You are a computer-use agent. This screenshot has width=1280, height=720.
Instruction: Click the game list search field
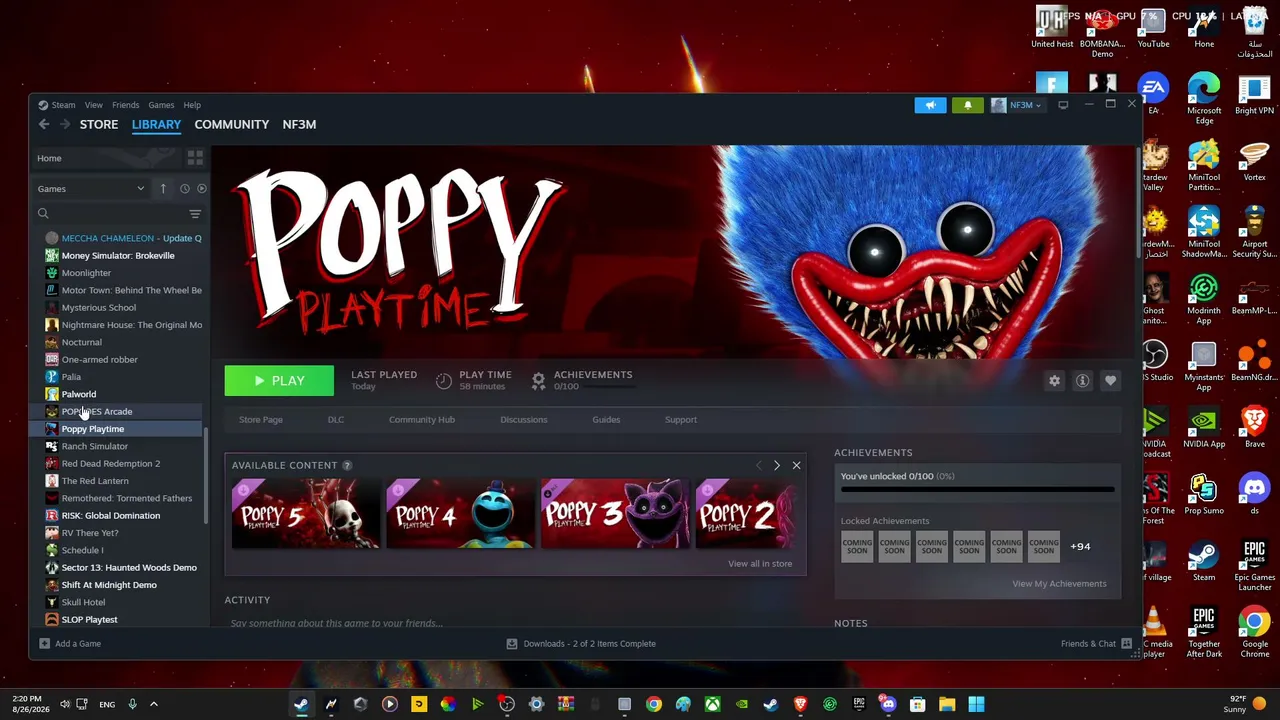[x=110, y=213]
